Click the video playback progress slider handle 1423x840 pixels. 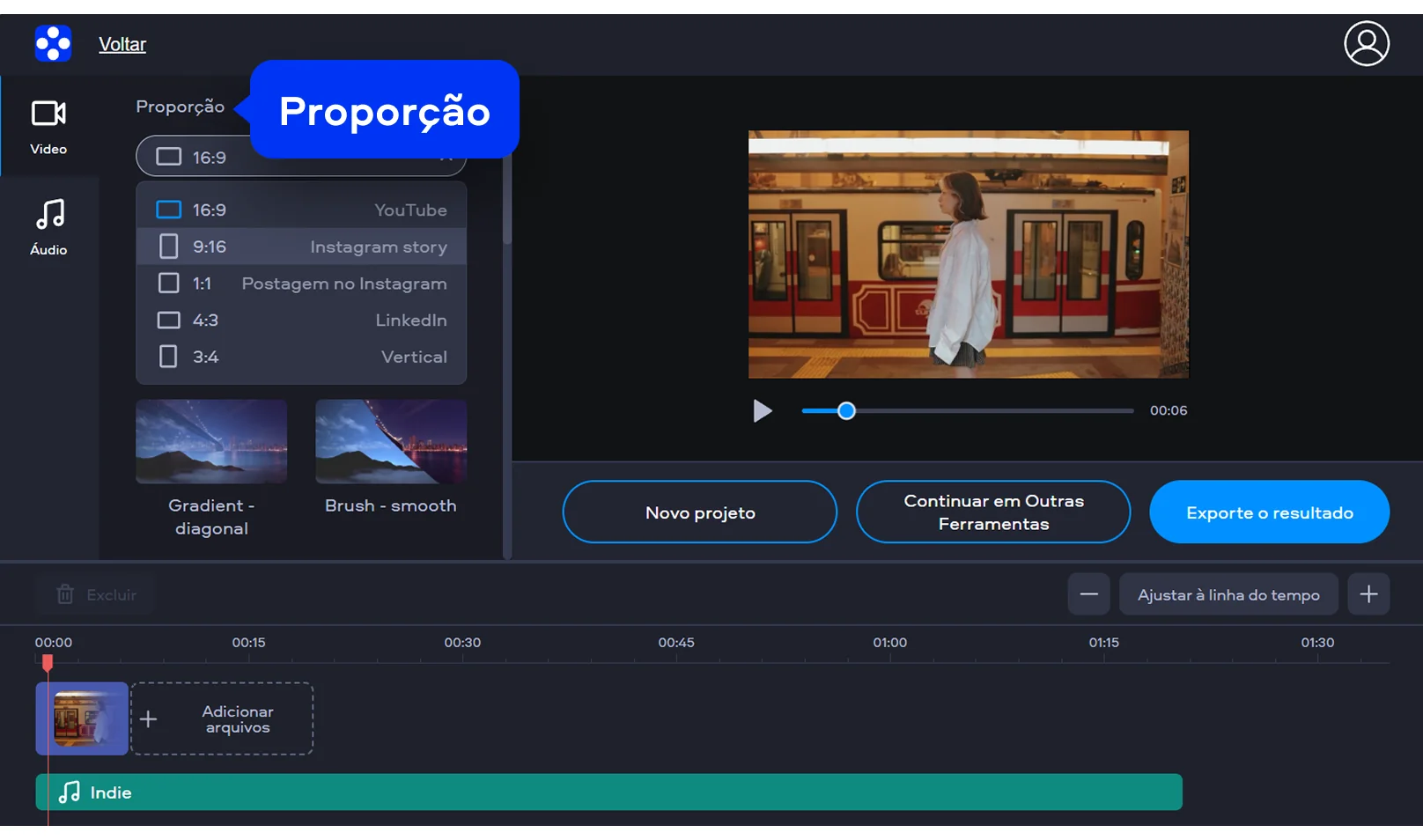(846, 411)
